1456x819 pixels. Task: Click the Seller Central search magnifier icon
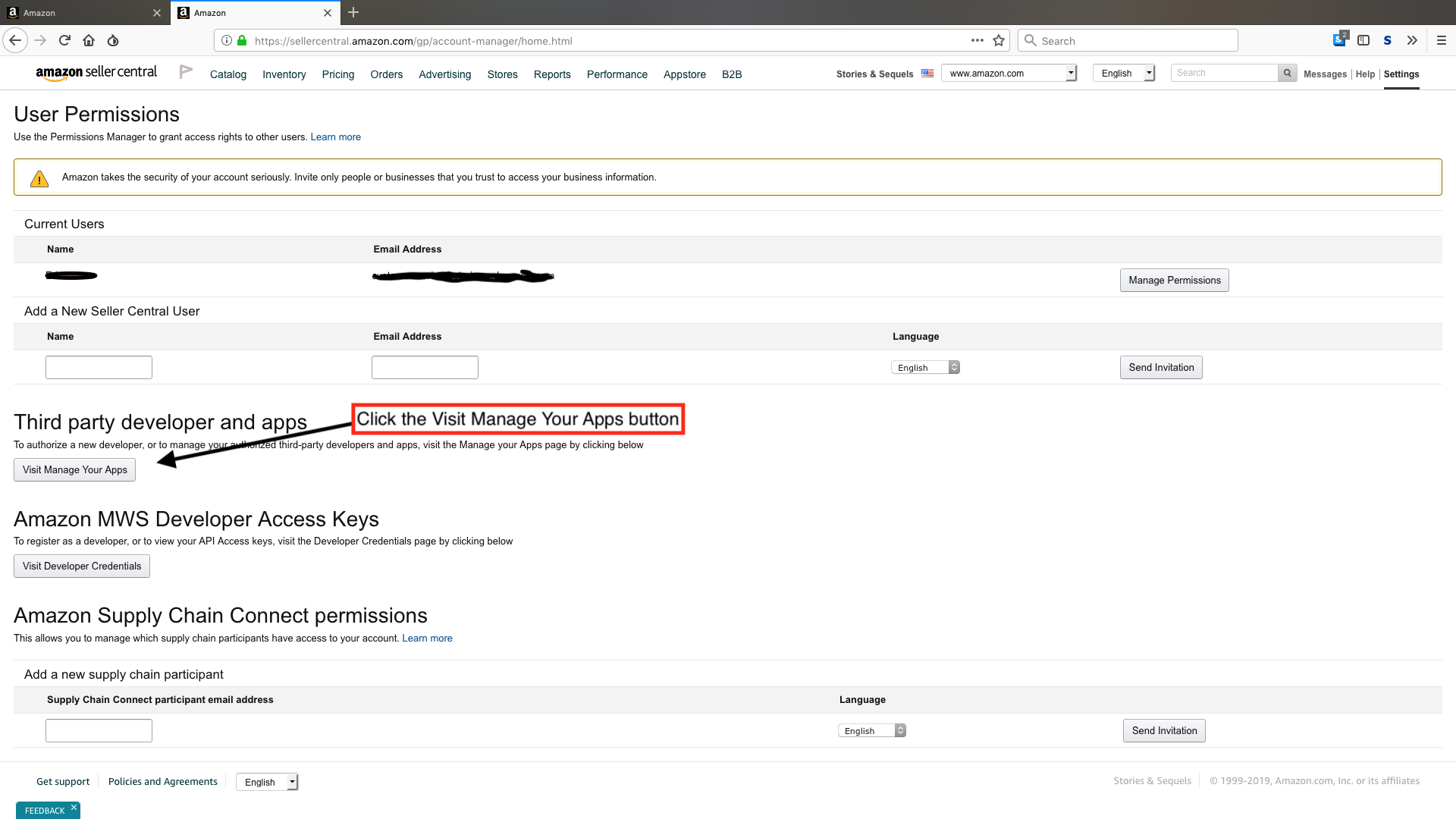1287,74
